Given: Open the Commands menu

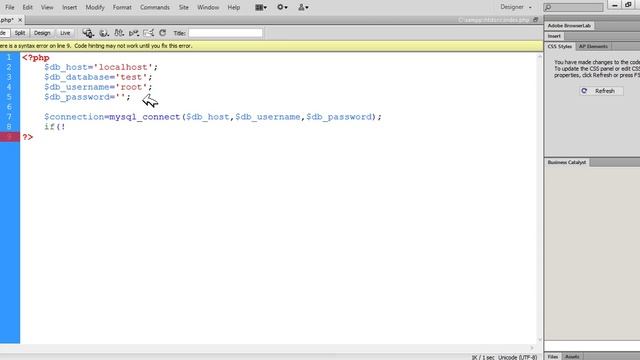Looking at the screenshot, I should (x=155, y=7).
